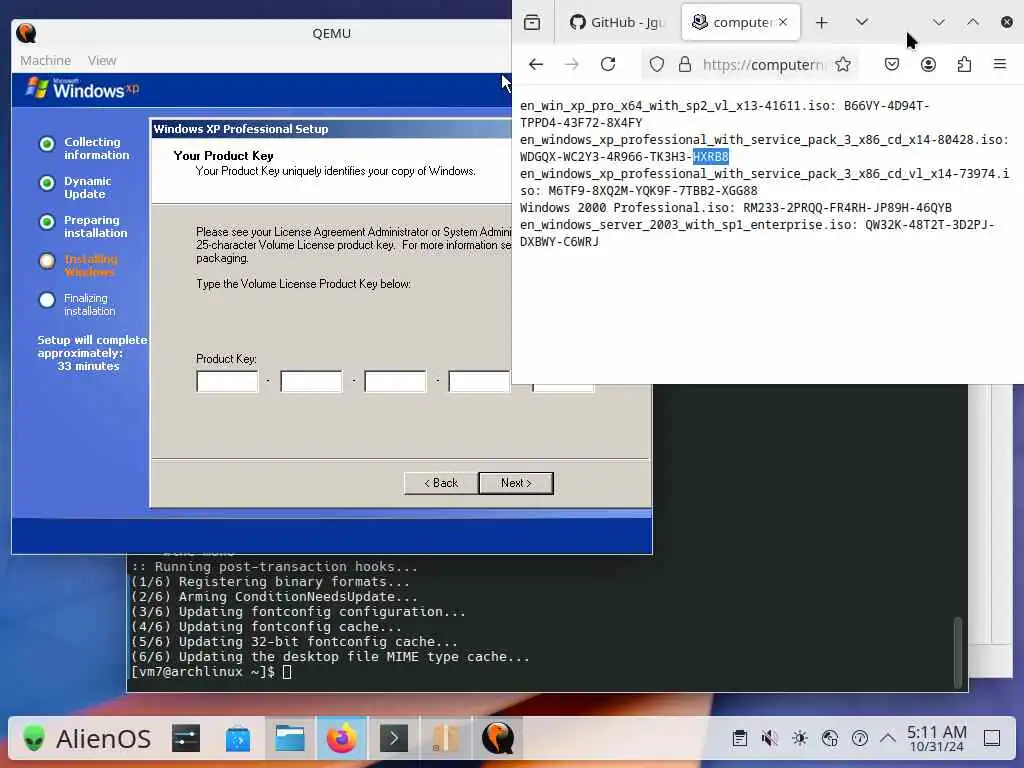This screenshot has height=768, width=1024.
Task: Open clock showing 5:11 AM
Action: tap(936, 739)
